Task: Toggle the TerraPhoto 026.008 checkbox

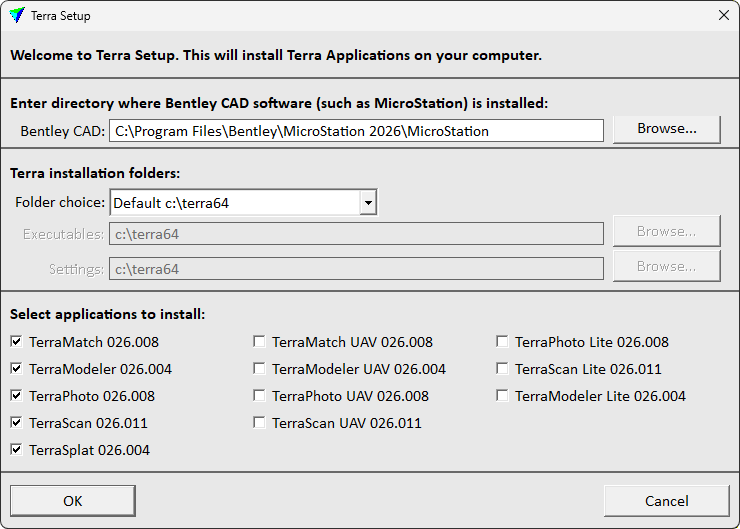Action: coord(17,395)
